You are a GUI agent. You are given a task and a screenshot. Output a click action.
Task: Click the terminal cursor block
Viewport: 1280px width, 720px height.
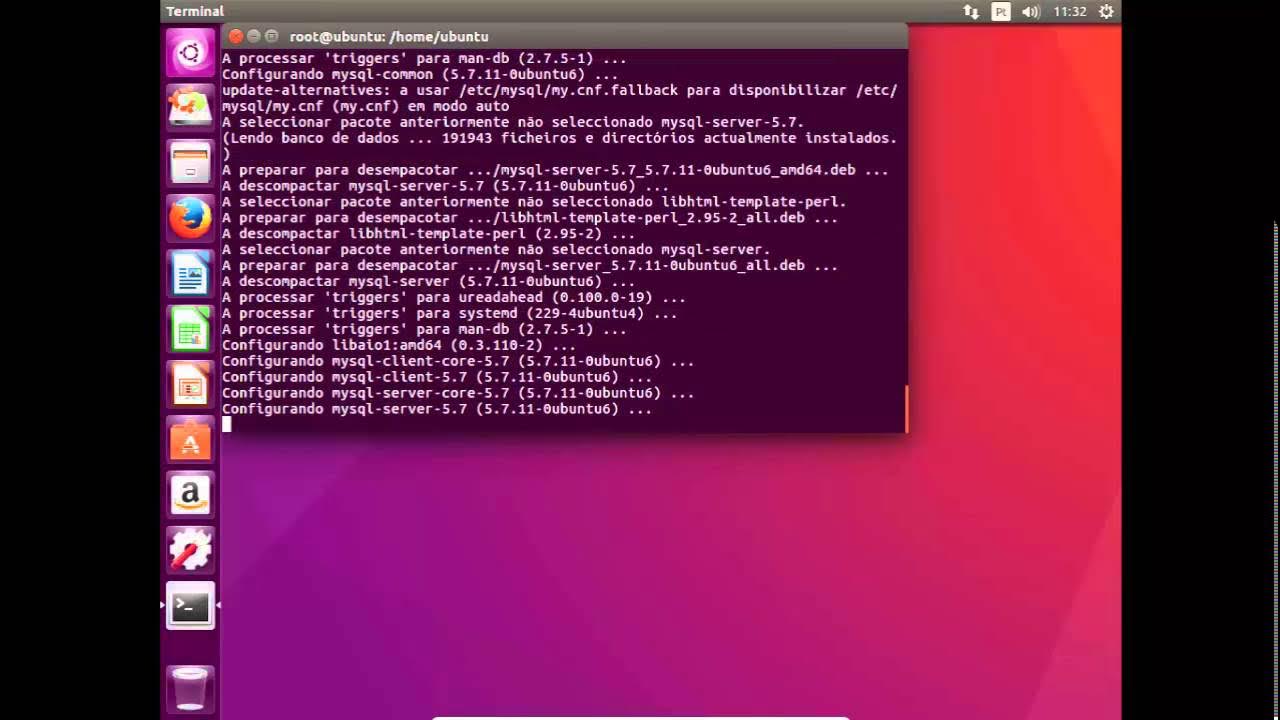[x=227, y=424]
